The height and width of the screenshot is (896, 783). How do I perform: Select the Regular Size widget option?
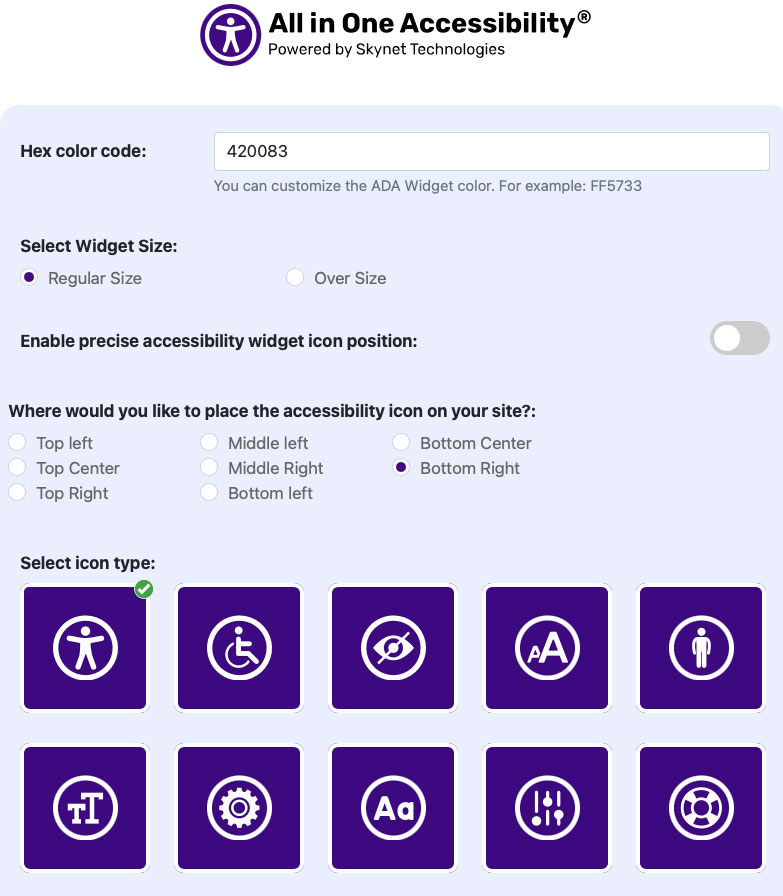[29, 277]
